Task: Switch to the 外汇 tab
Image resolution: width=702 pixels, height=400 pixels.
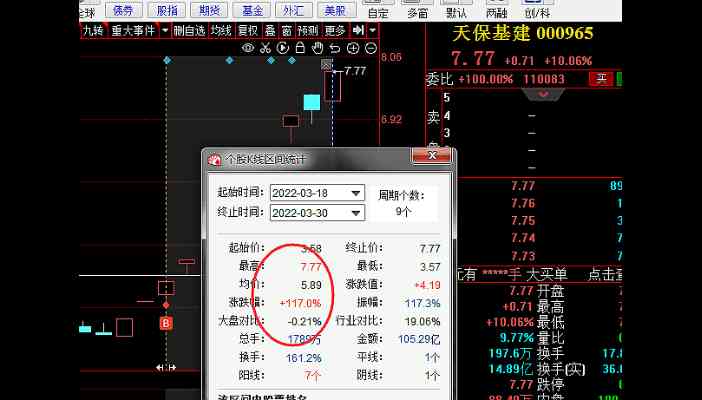Action: [x=294, y=9]
